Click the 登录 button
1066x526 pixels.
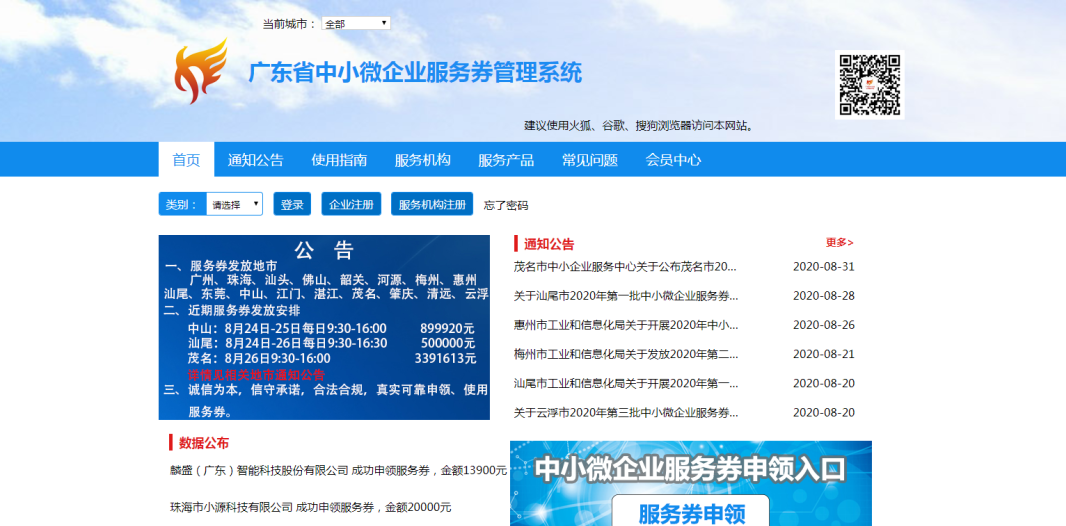click(292, 205)
